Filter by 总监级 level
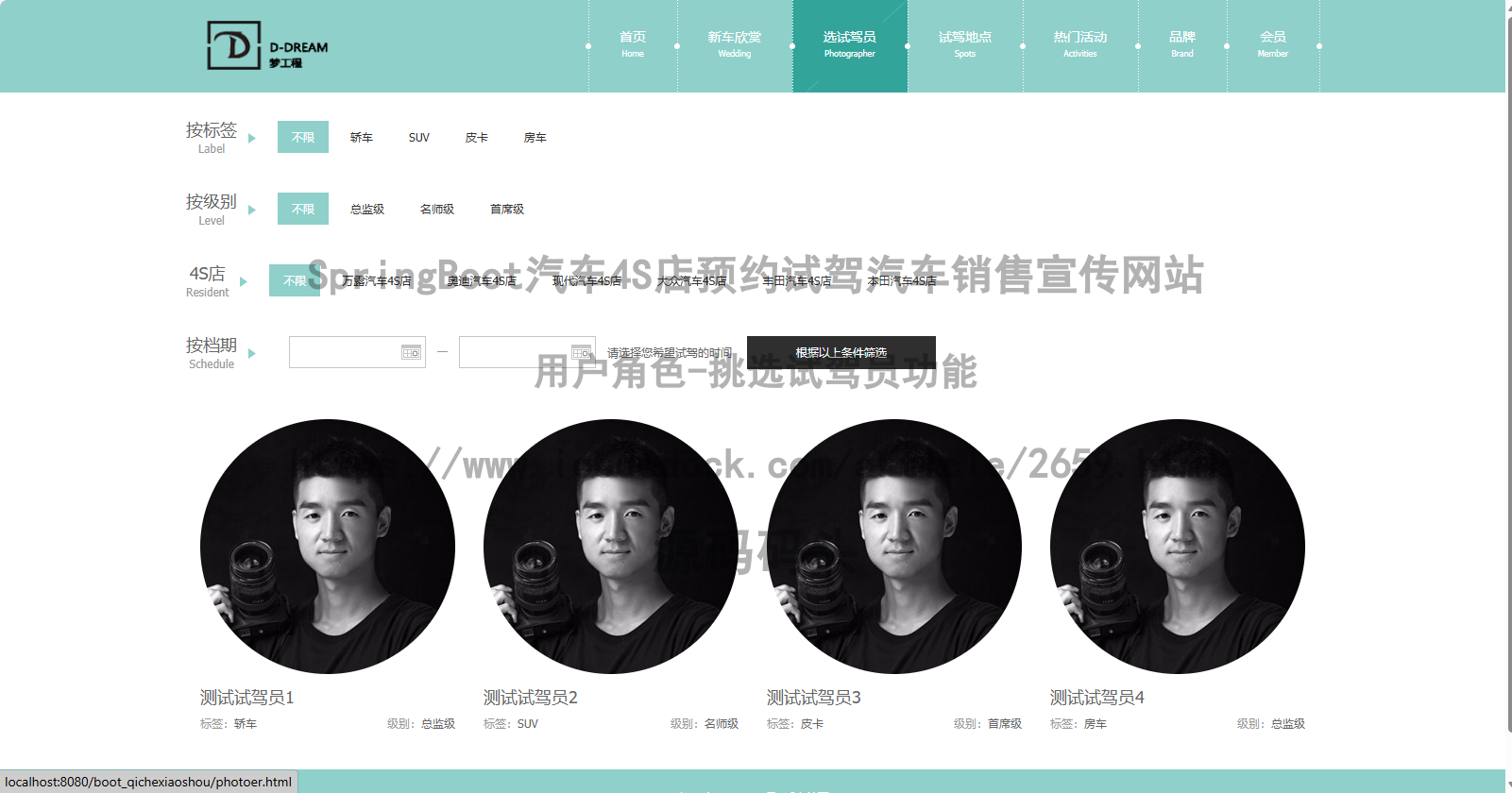This screenshot has width=1512, height=793. (x=367, y=210)
